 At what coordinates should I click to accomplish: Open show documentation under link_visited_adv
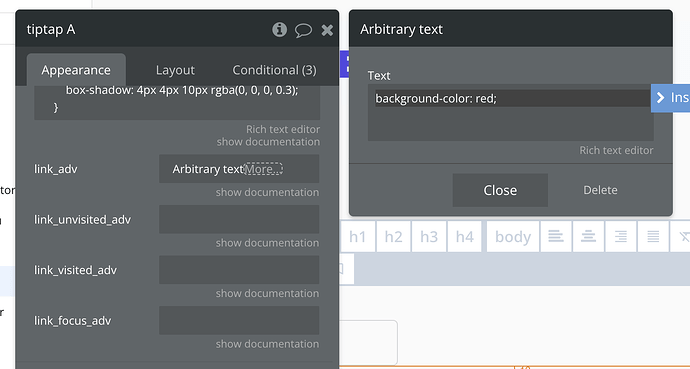point(267,293)
